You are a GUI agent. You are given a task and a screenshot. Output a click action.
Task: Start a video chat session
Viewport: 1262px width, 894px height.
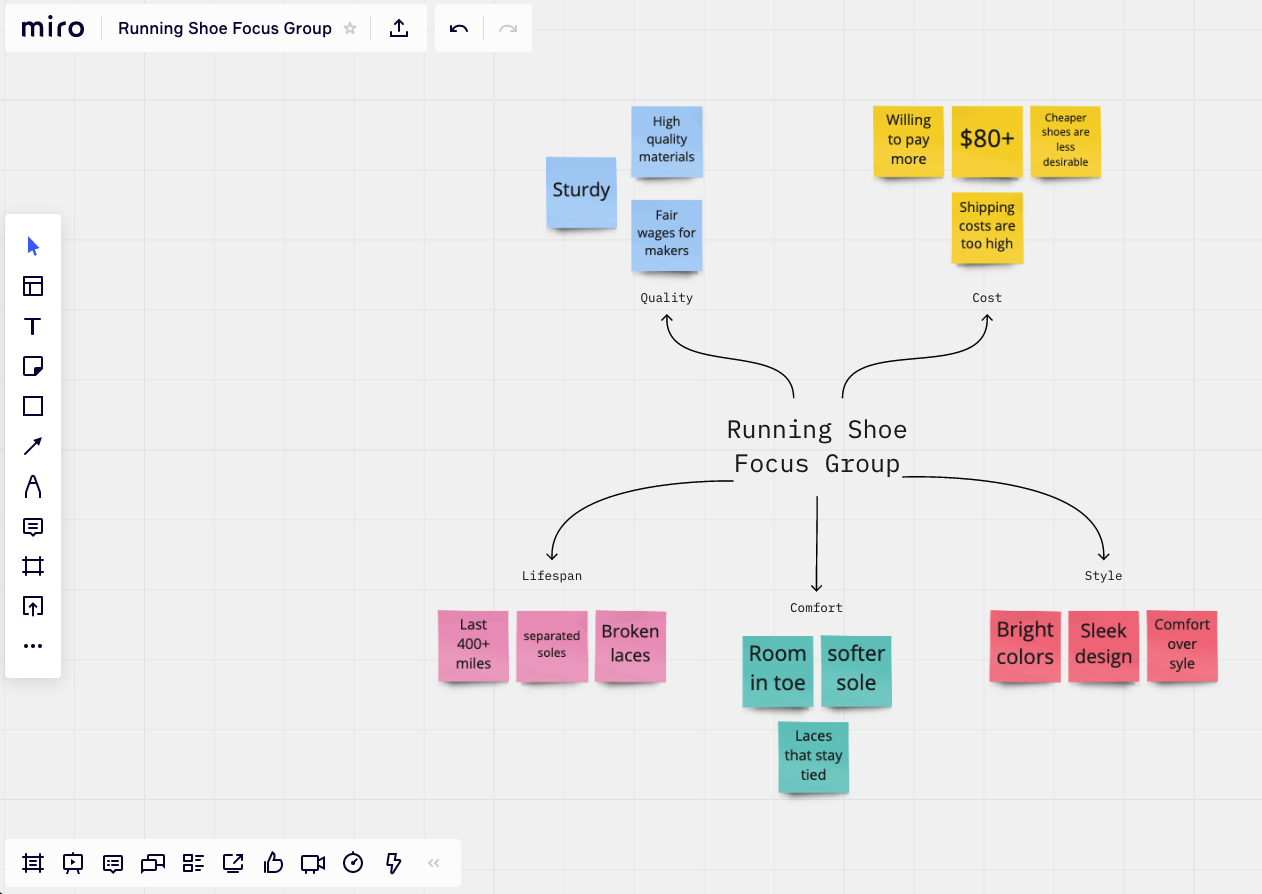click(x=312, y=863)
